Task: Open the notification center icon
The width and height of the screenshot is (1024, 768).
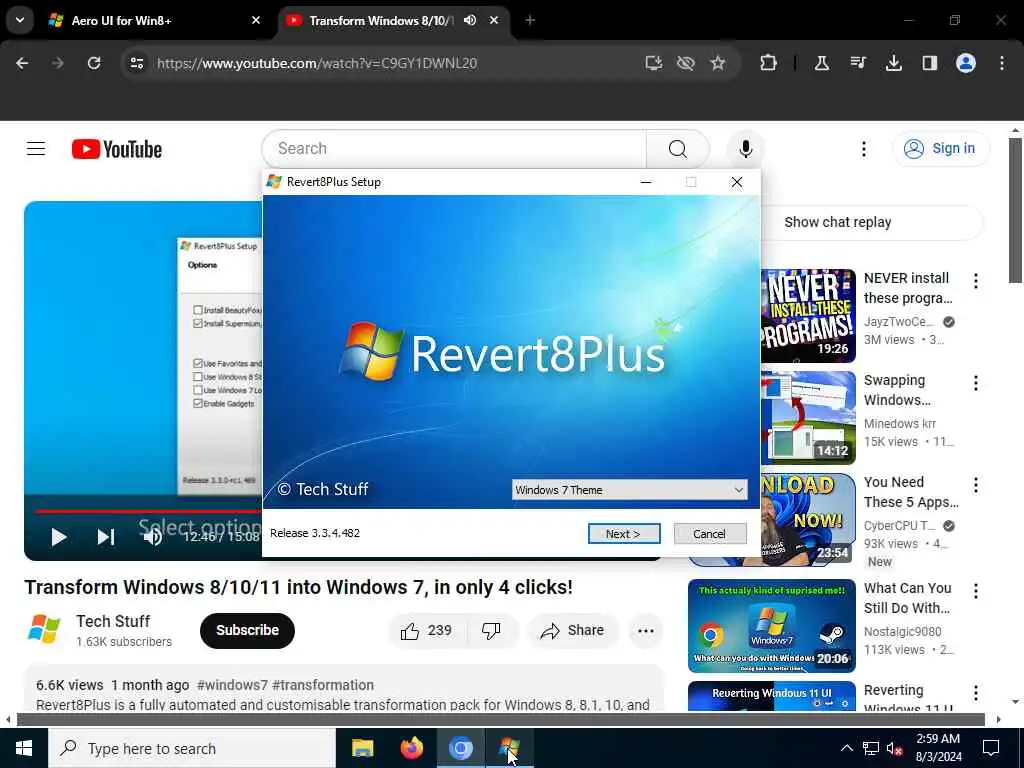Action: [x=991, y=748]
